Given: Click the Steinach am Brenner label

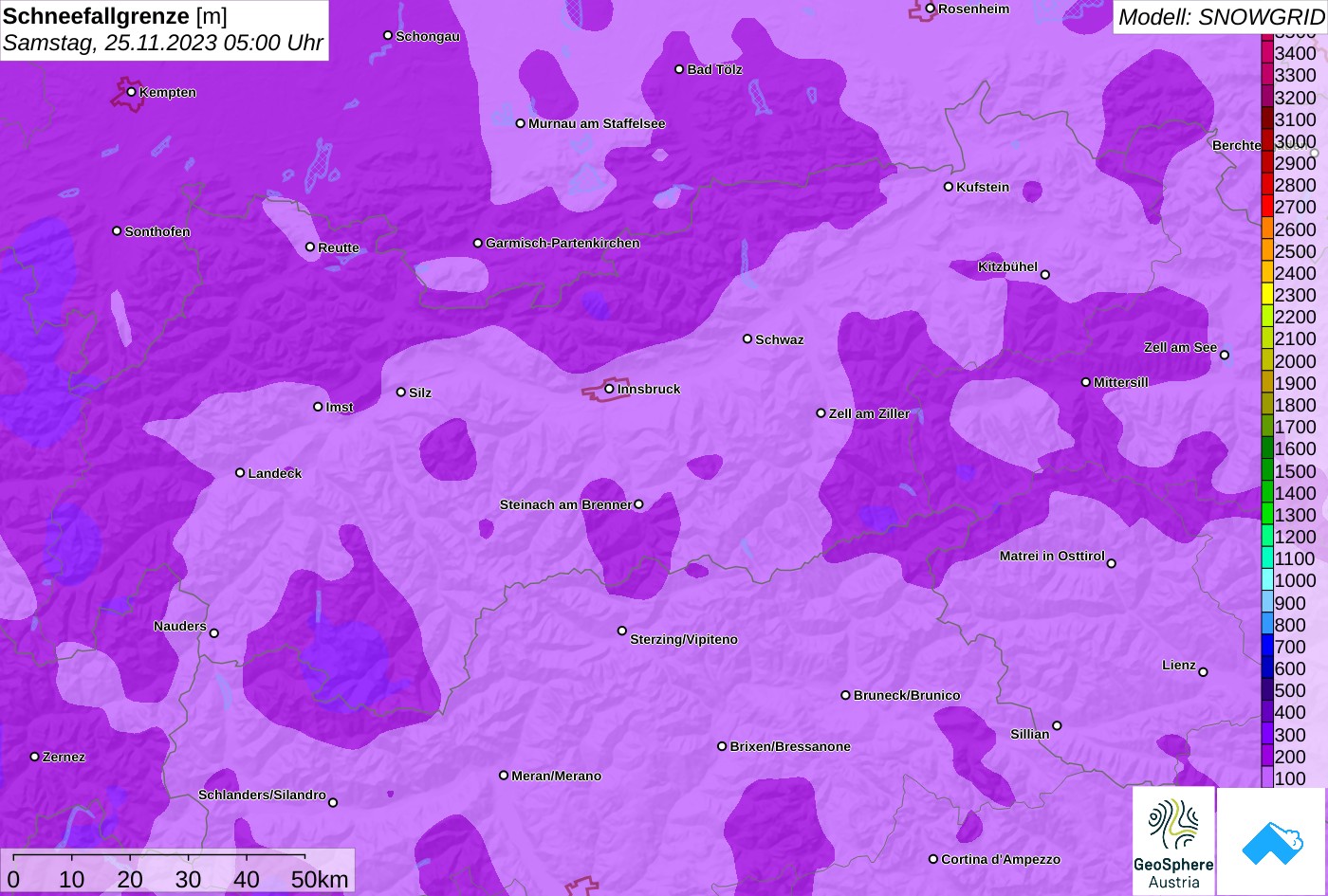Looking at the screenshot, I should (x=565, y=504).
